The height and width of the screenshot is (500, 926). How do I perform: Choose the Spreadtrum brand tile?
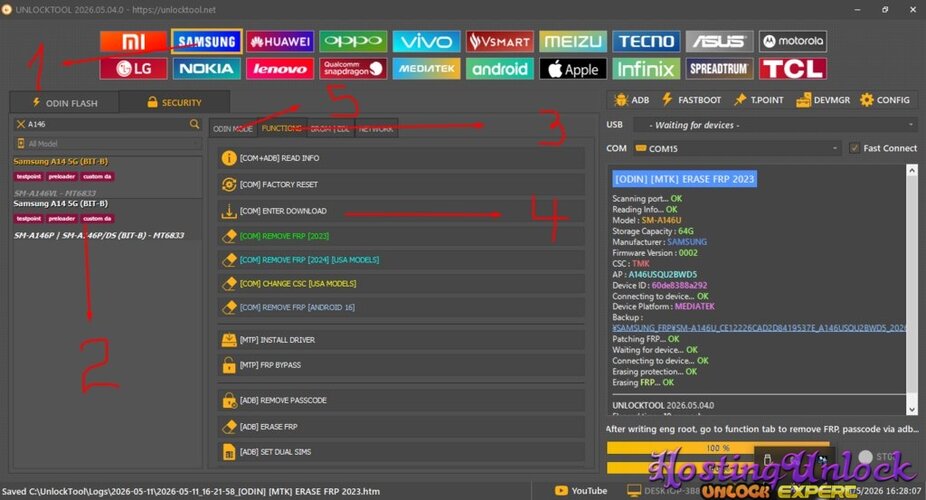[719, 68]
